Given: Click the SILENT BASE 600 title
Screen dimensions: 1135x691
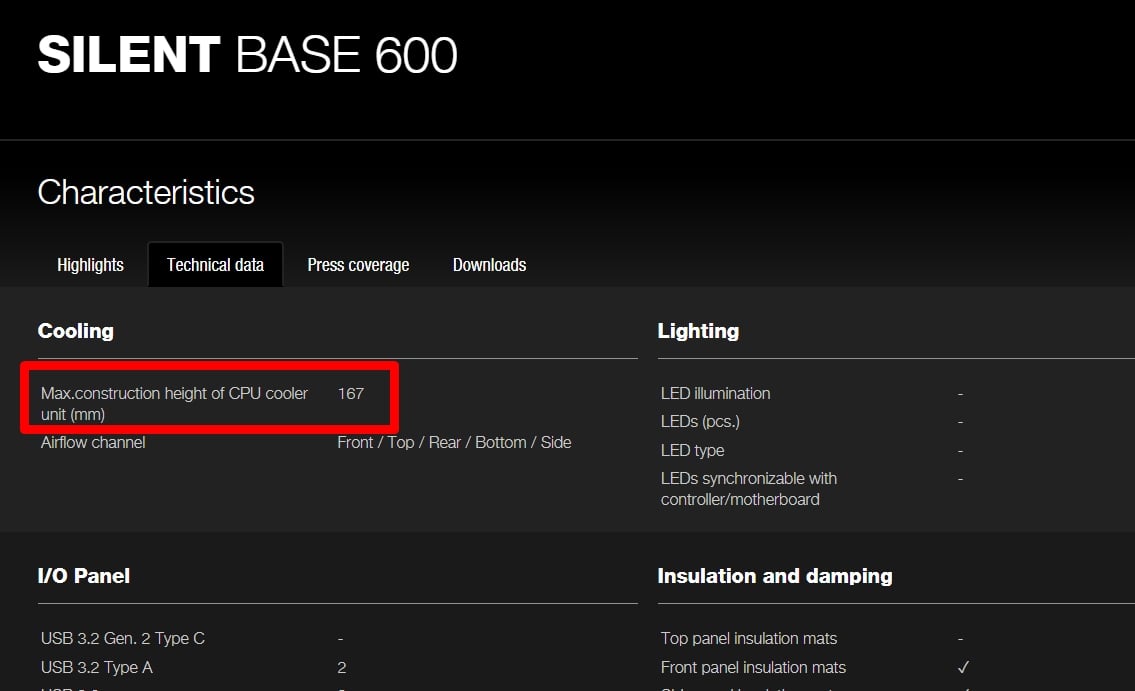Looking at the screenshot, I should point(248,55).
